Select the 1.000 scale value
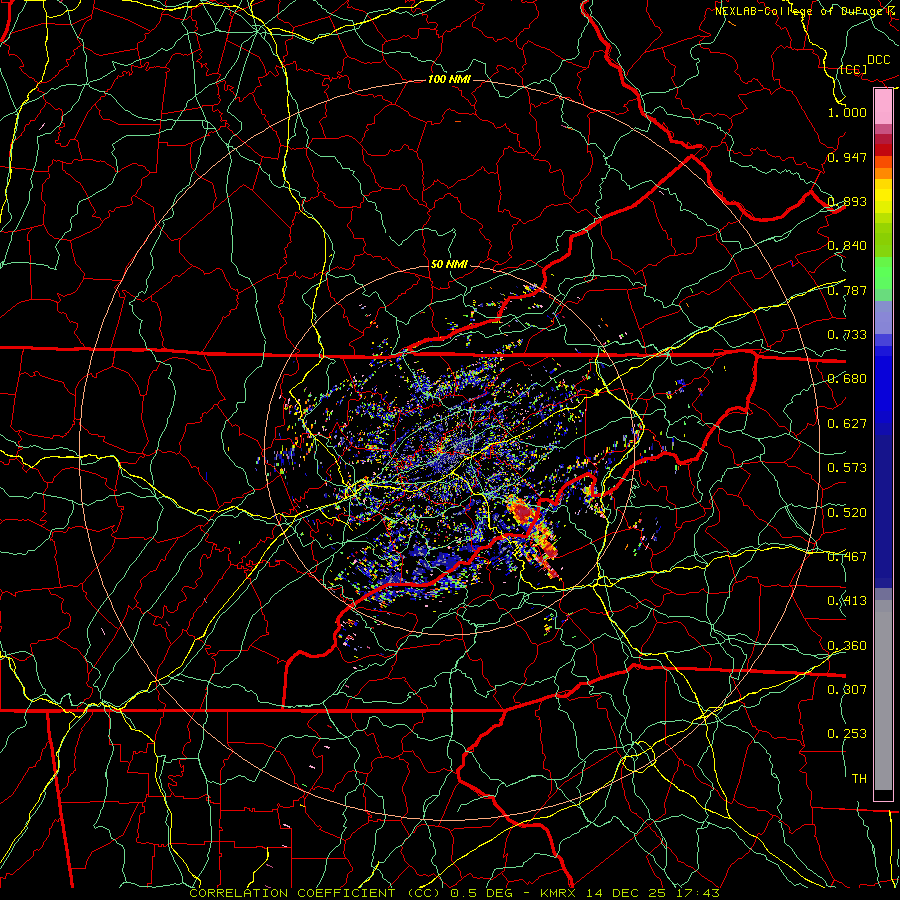 pyautogui.click(x=847, y=112)
